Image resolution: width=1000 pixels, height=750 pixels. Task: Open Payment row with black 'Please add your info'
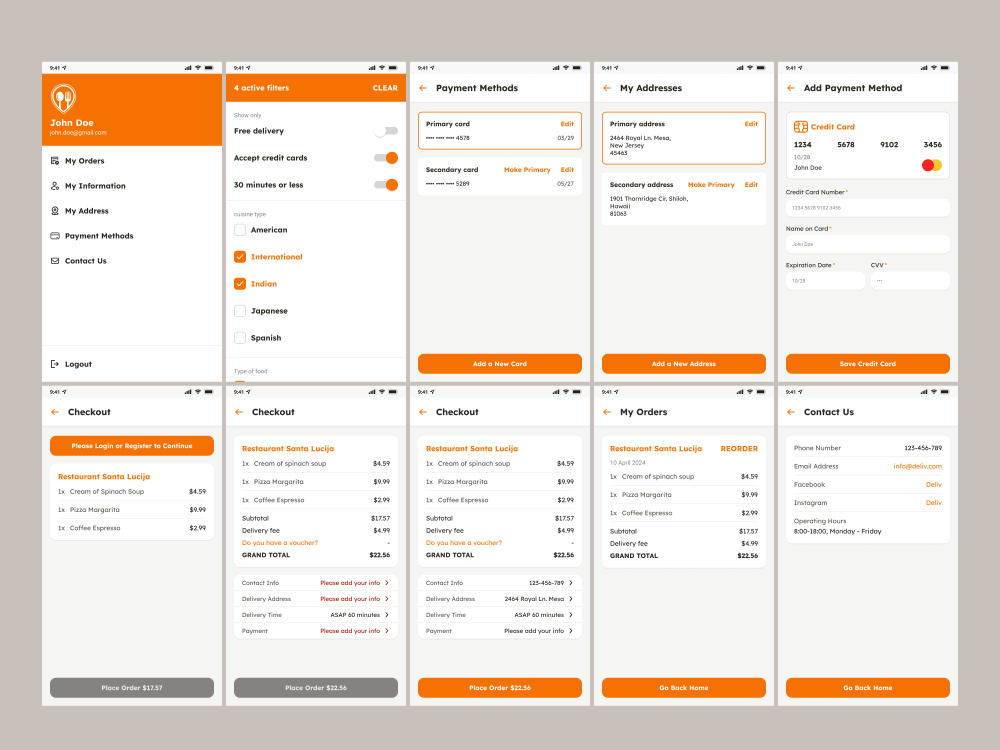(499, 631)
